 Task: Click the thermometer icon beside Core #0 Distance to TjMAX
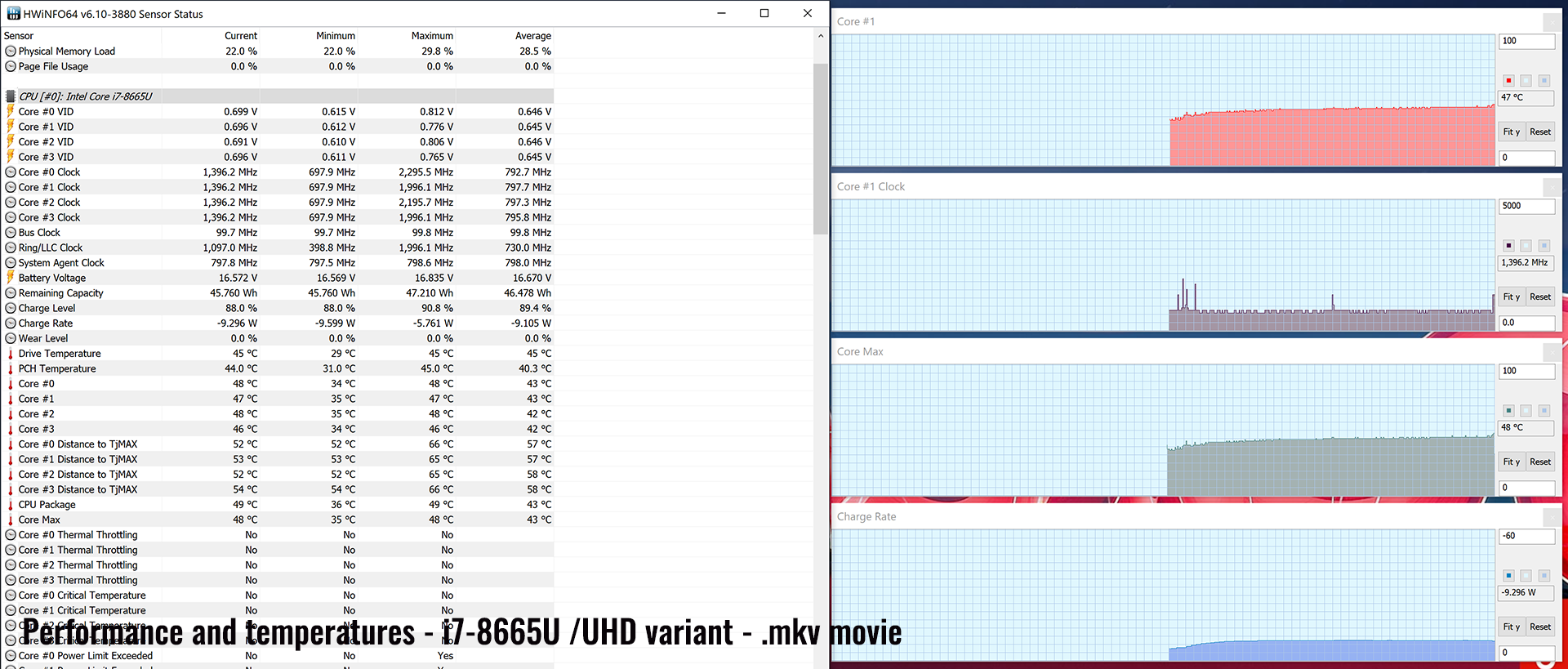tap(11, 444)
